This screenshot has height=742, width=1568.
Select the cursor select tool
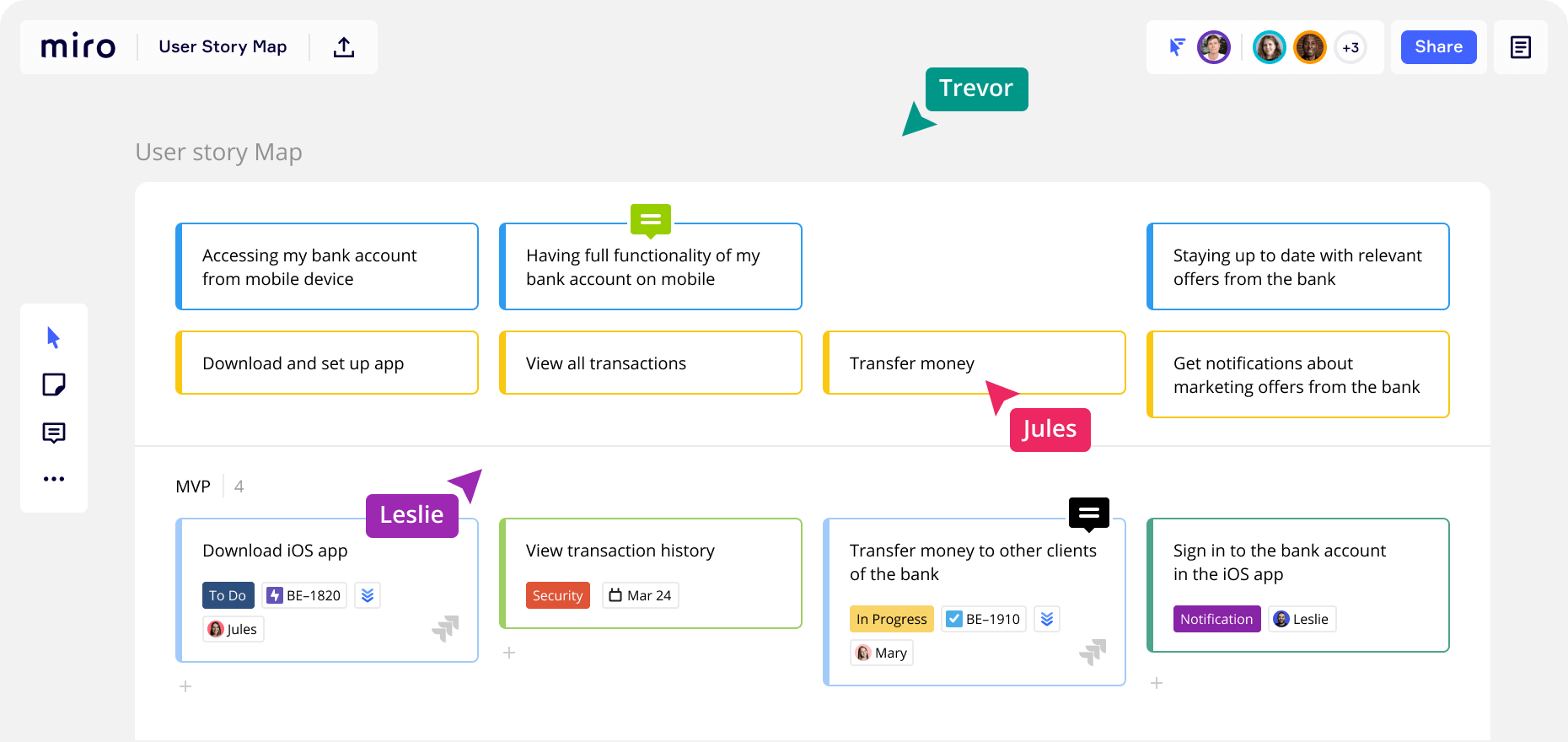coord(54,338)
